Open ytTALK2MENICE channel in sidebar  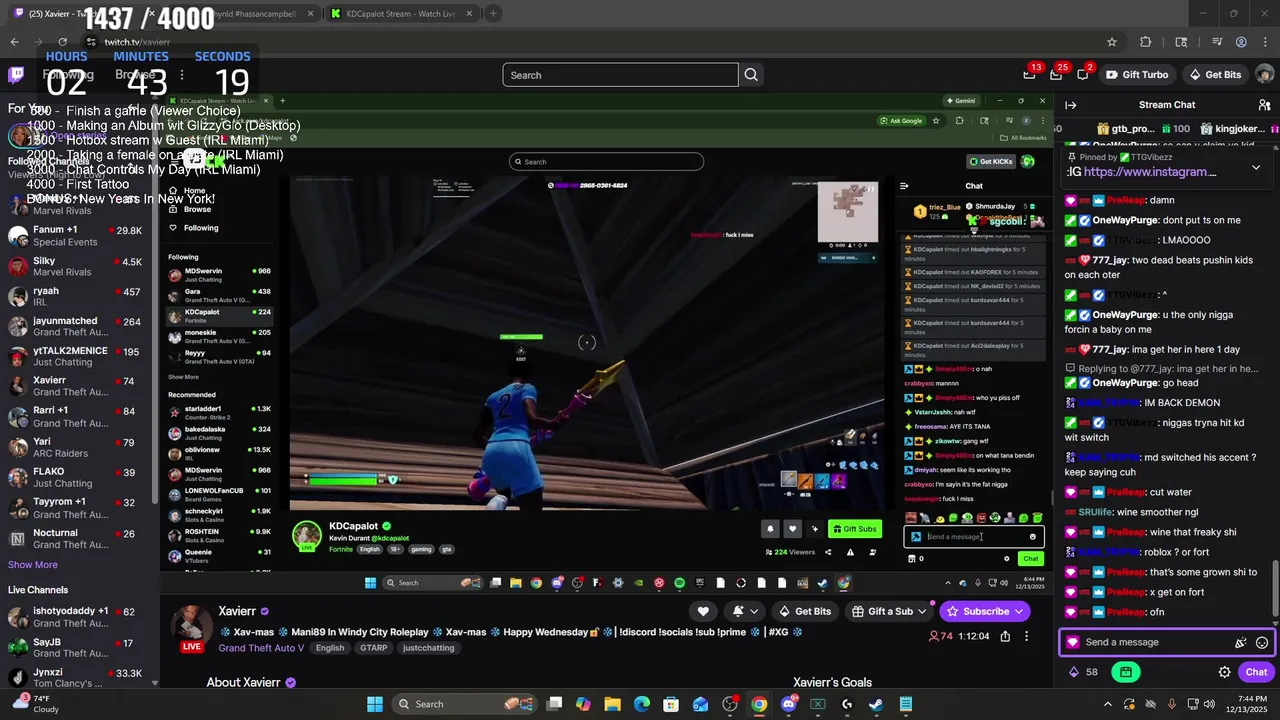point(78,357)
